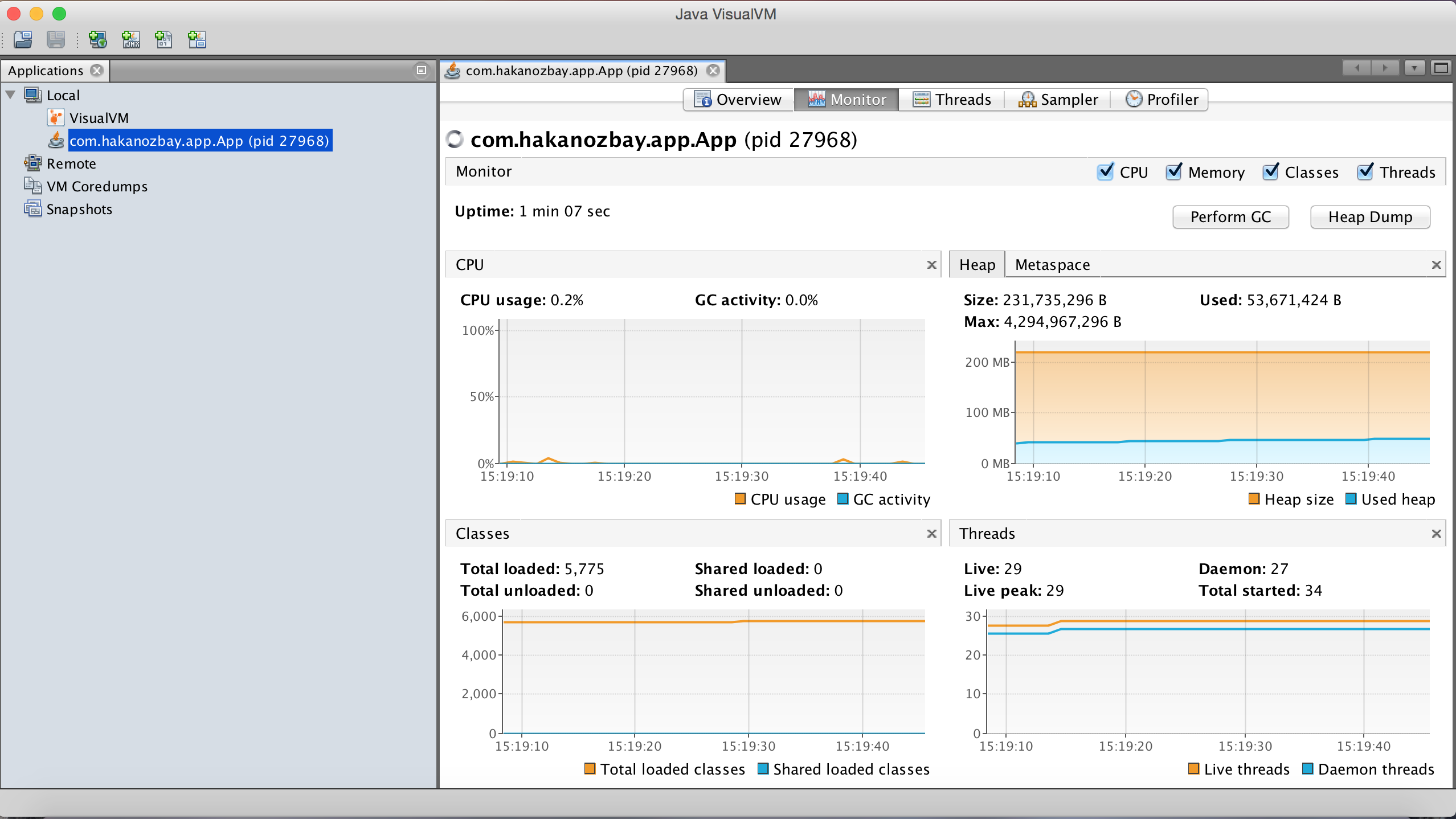Add a remote host via toolbar icon

coord(97,40)
